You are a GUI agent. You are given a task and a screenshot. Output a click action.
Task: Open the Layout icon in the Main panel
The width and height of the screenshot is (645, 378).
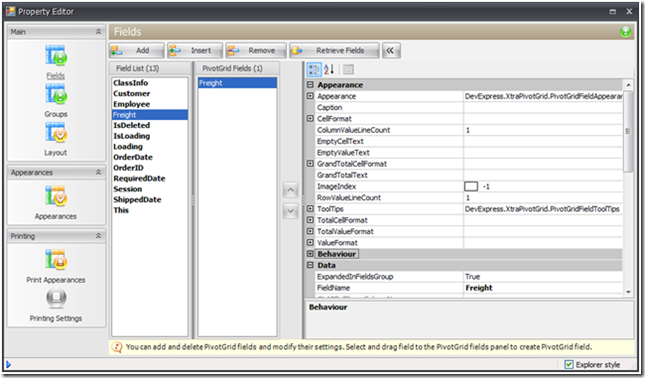pos(56,133)
